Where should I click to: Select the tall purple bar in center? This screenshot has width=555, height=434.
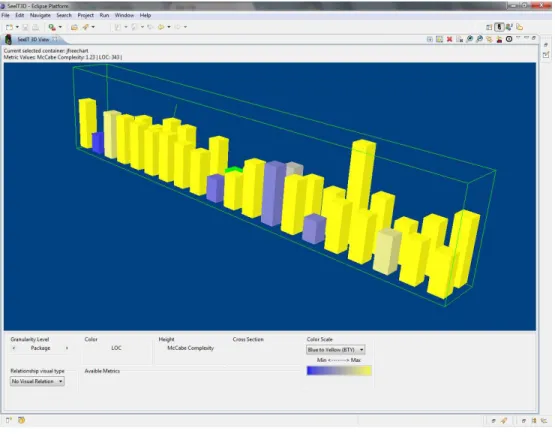click(x=273, y=193)
